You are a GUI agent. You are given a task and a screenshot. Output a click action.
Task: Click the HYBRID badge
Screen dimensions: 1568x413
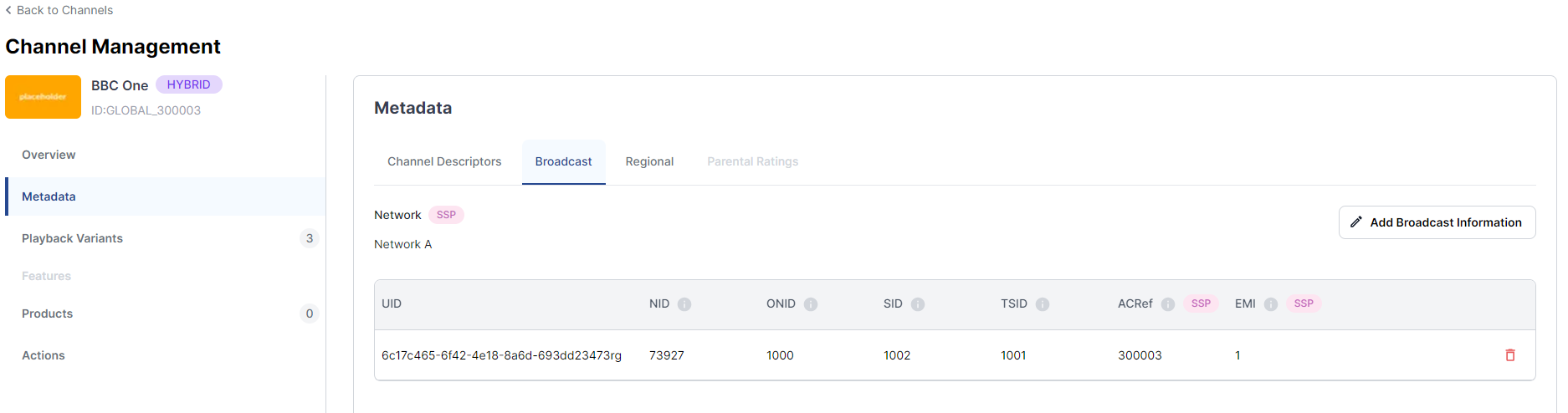point(188,84)
